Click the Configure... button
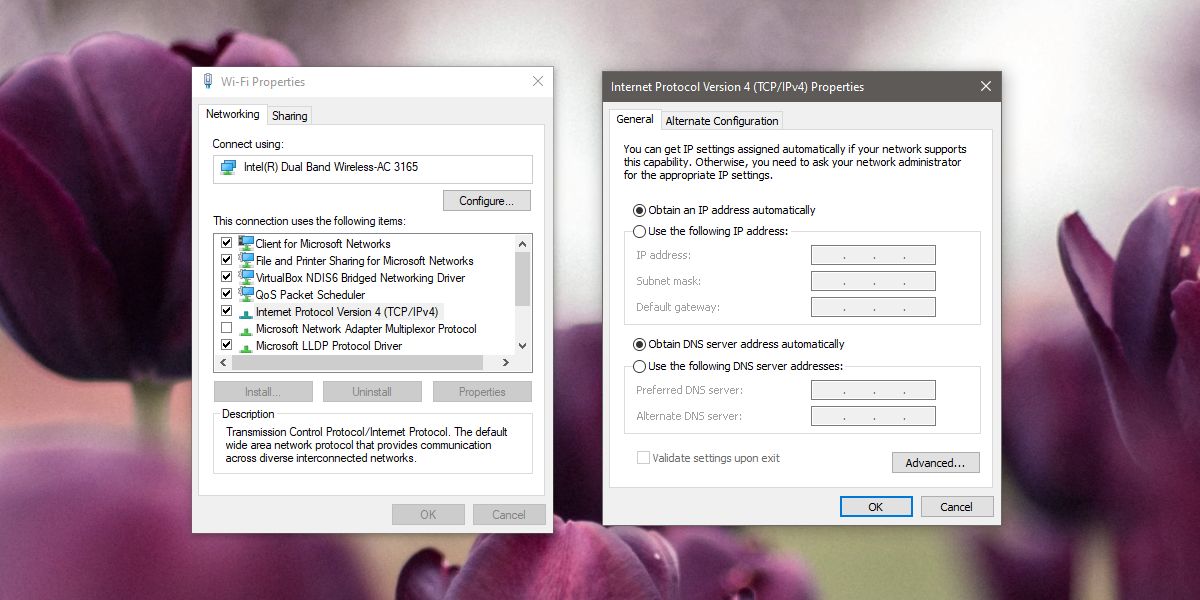 click(487, 201)
